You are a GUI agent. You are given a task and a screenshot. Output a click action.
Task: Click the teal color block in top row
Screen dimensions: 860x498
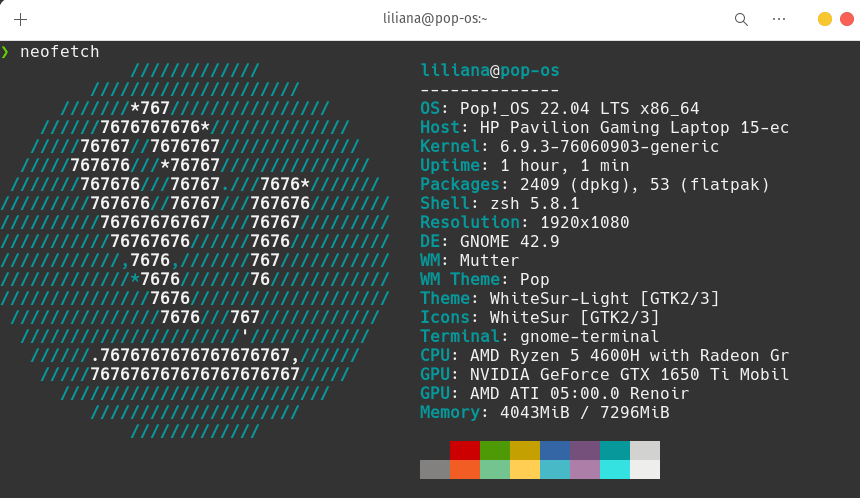coord(615,450)
